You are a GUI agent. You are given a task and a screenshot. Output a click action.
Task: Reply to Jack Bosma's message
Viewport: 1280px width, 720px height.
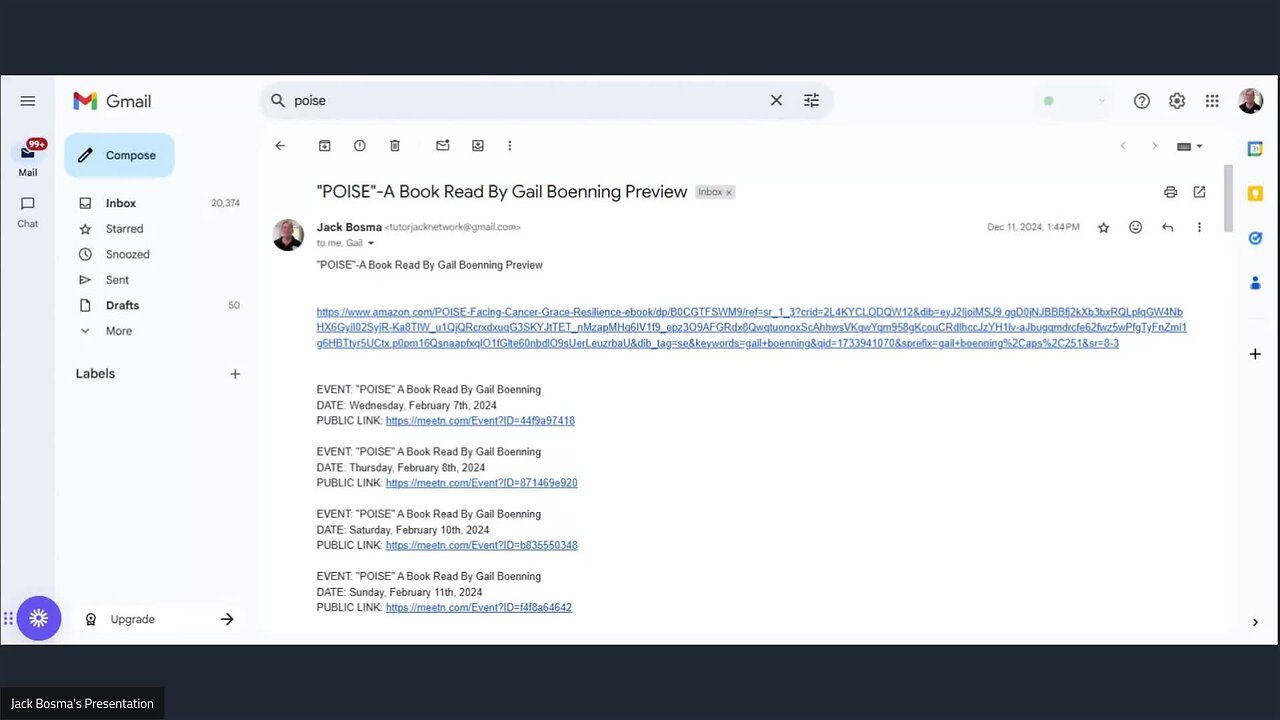pyautogui.click(x=1167, y=228)
